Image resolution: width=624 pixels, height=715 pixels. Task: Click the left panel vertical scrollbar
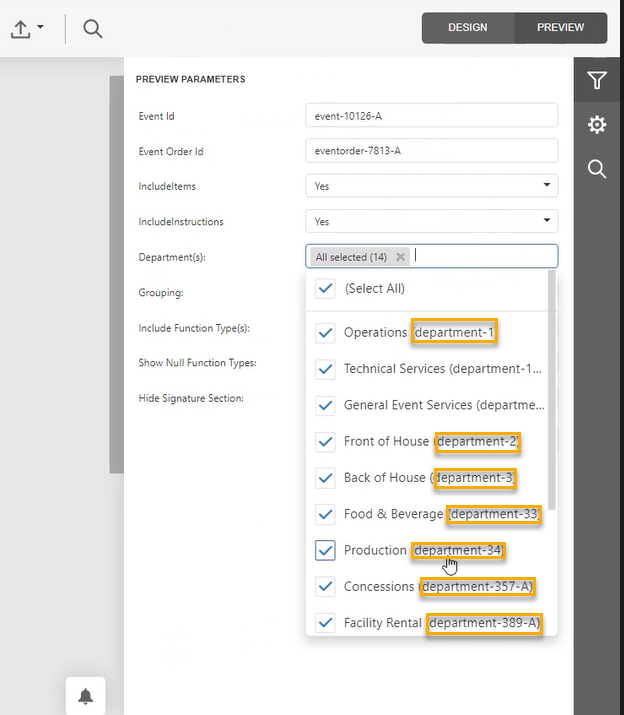tap(116, 275)
